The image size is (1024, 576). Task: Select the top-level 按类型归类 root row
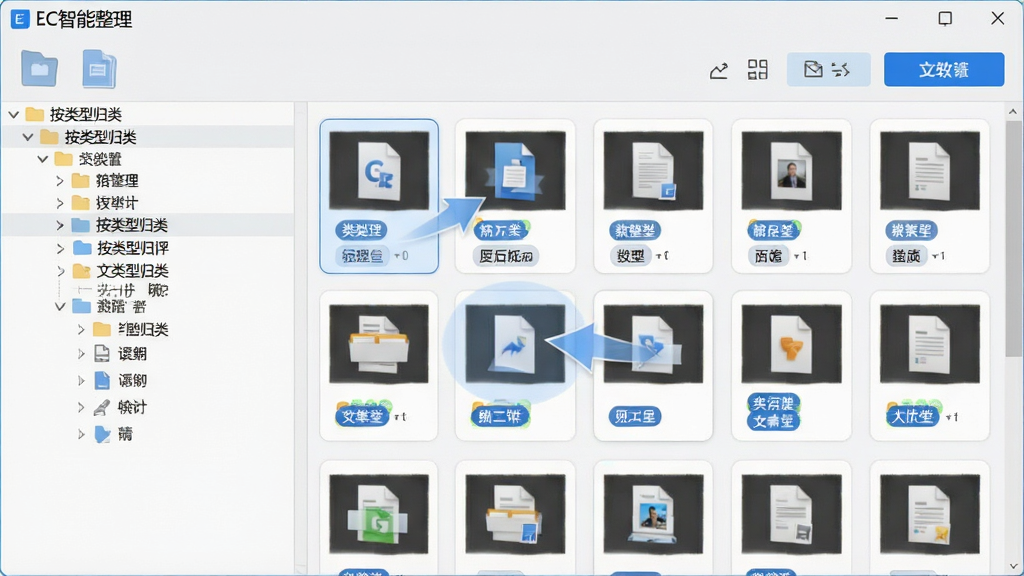click(x=148, y=115)
